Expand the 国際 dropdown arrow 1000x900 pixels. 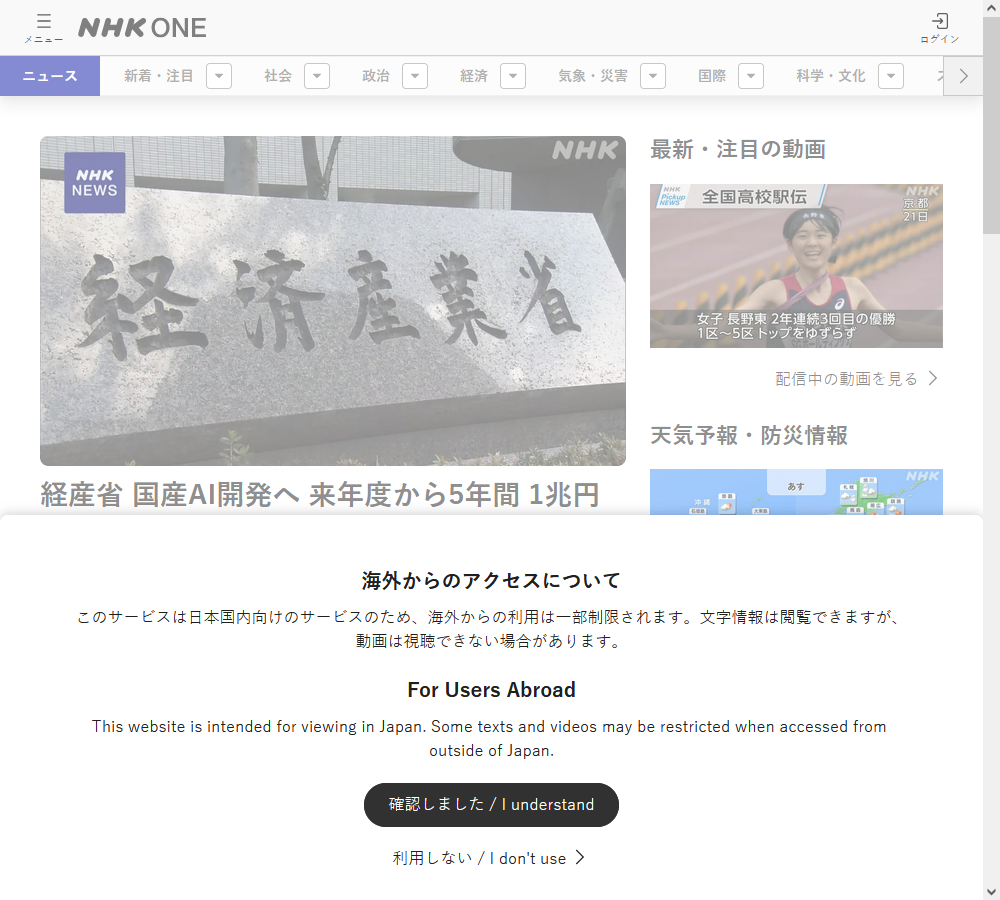751,76
